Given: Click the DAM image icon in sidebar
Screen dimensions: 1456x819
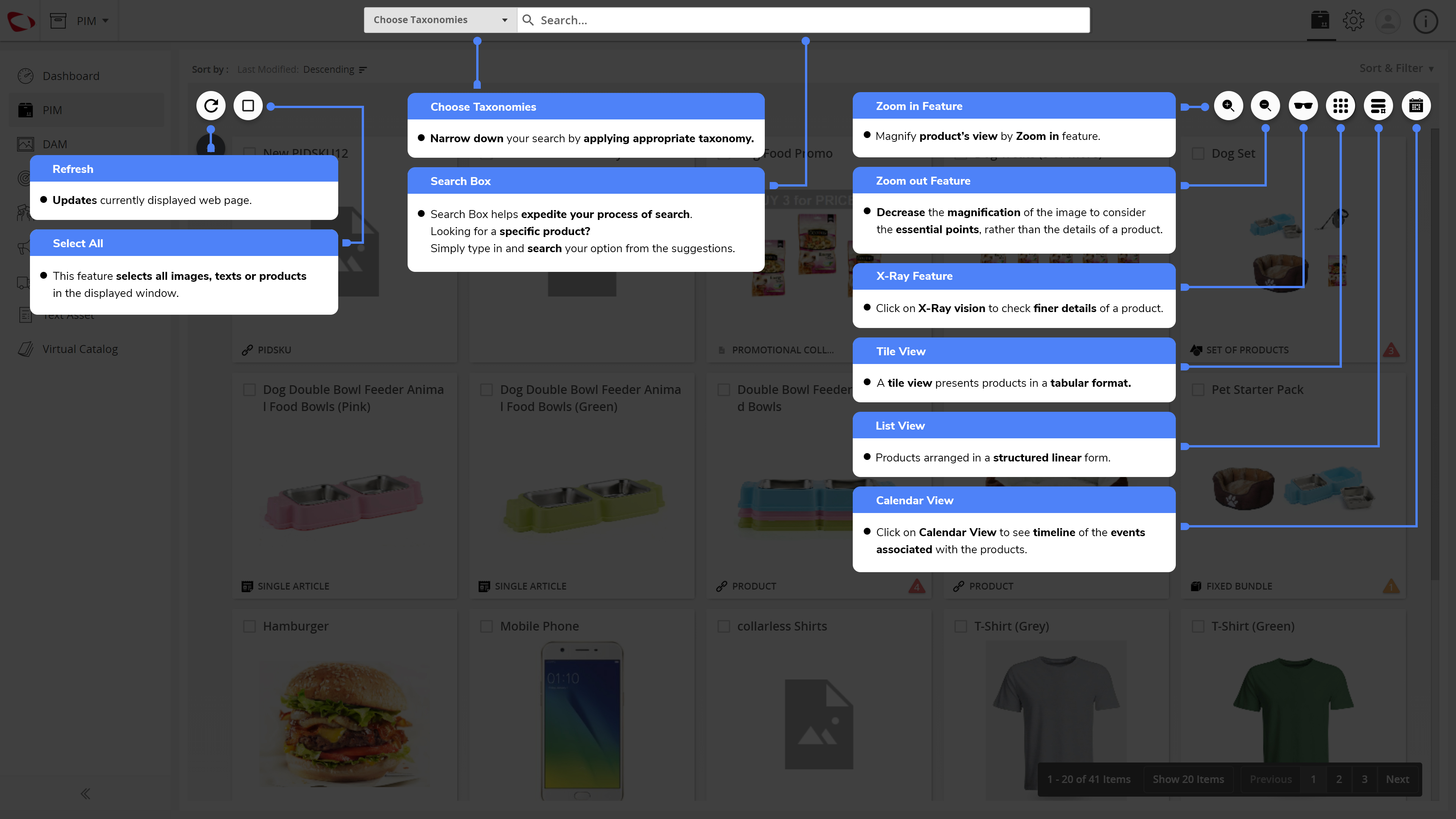Looking at the screenshot, I should [x=25, y=144].
